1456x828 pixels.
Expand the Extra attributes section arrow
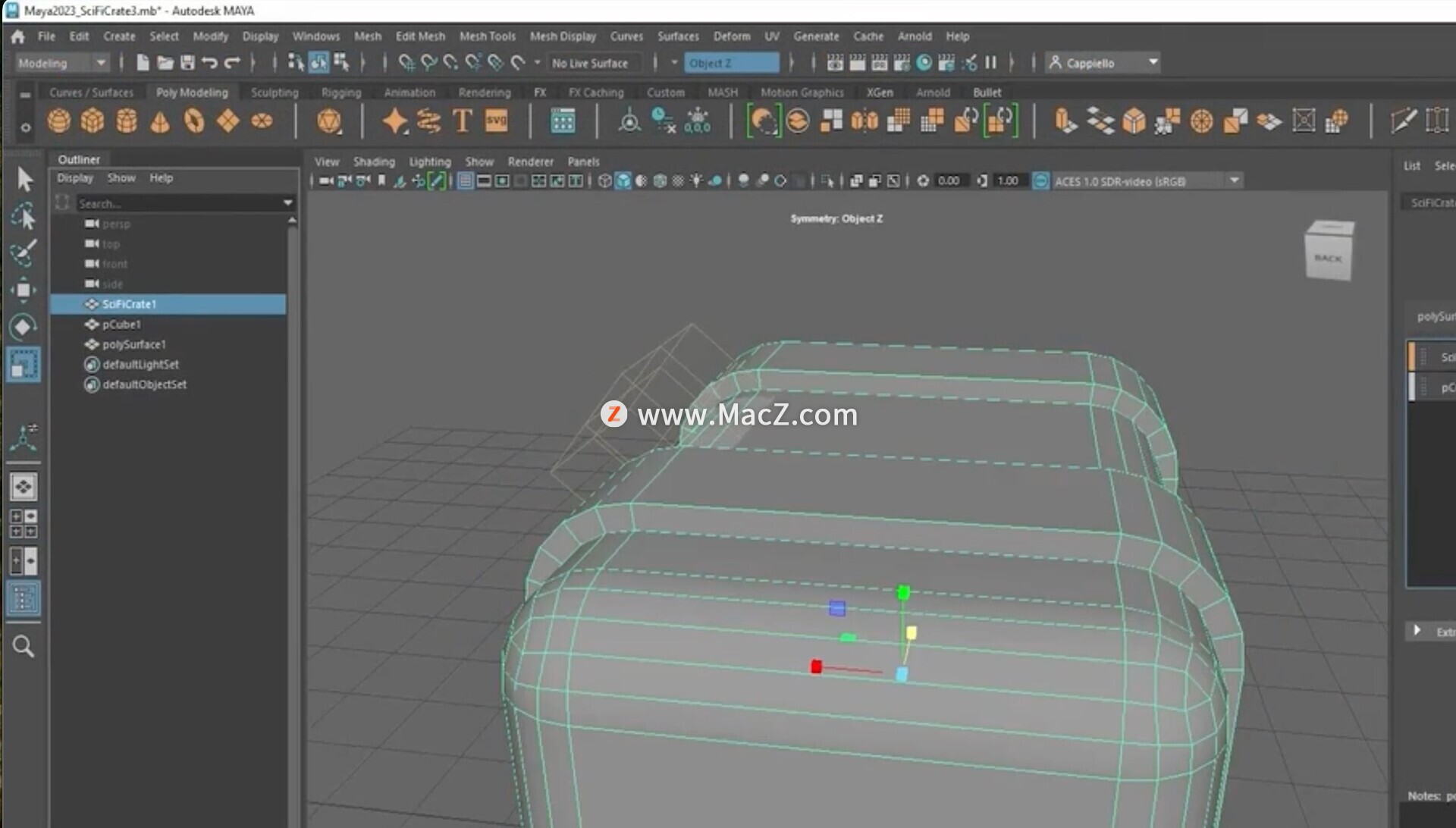click(x=1417, y=631)
